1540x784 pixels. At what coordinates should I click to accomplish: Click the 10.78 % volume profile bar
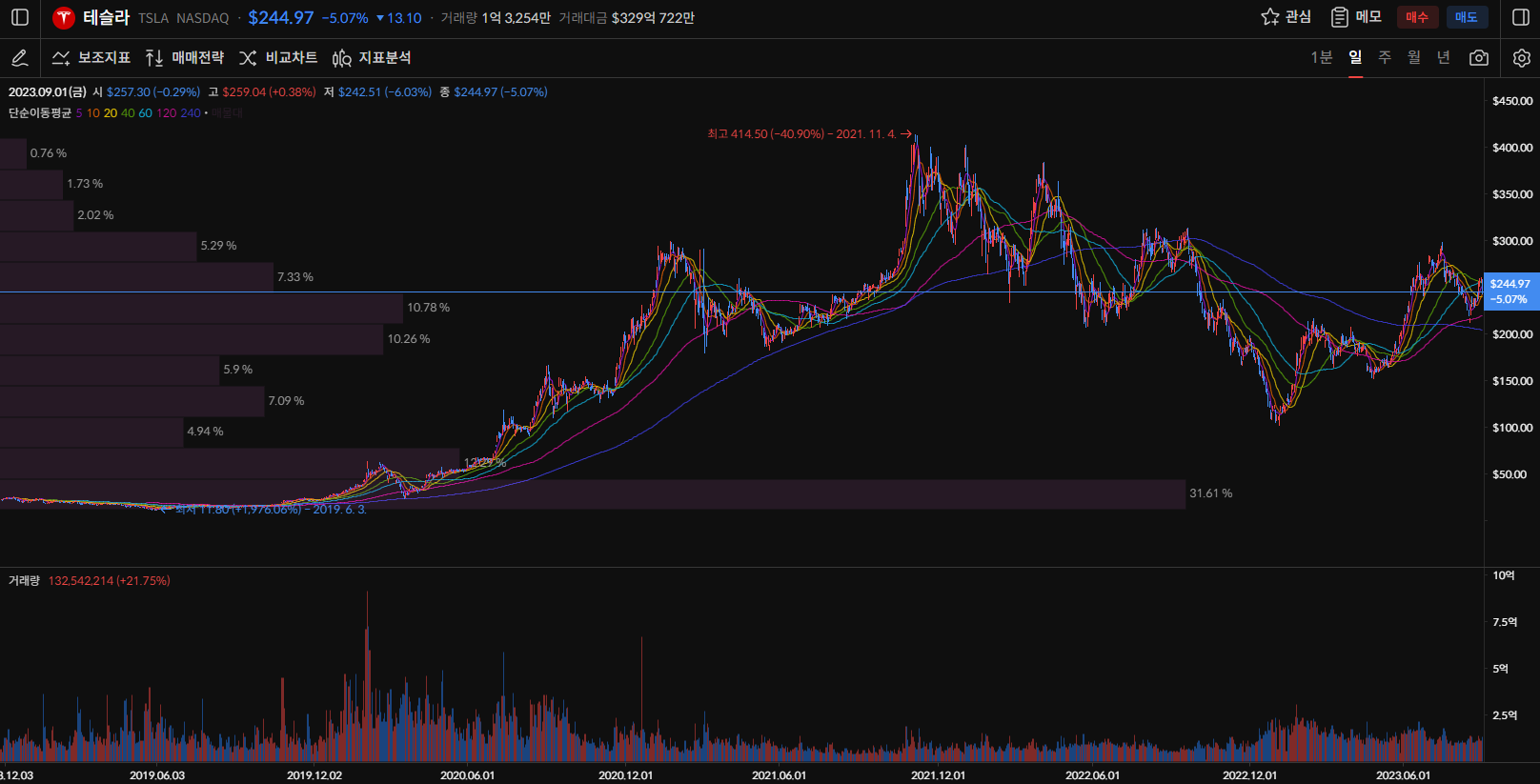201,308
